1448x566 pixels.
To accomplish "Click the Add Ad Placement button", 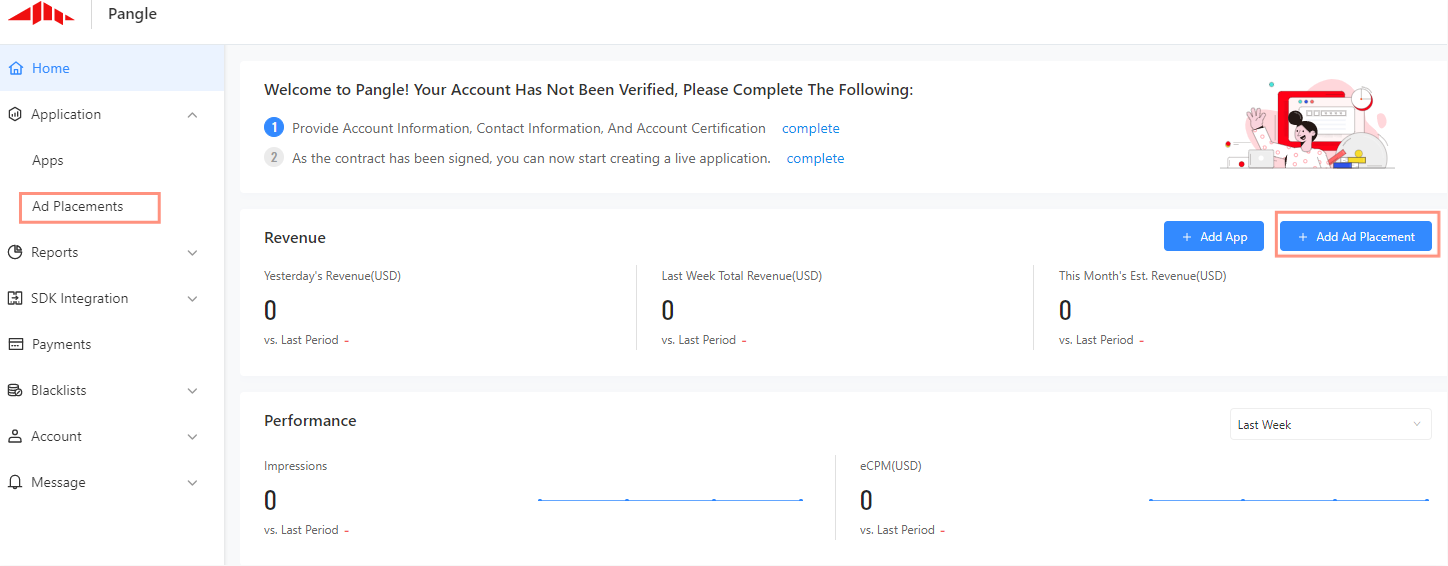I will pyautogui.click(x=1355, y=237).
